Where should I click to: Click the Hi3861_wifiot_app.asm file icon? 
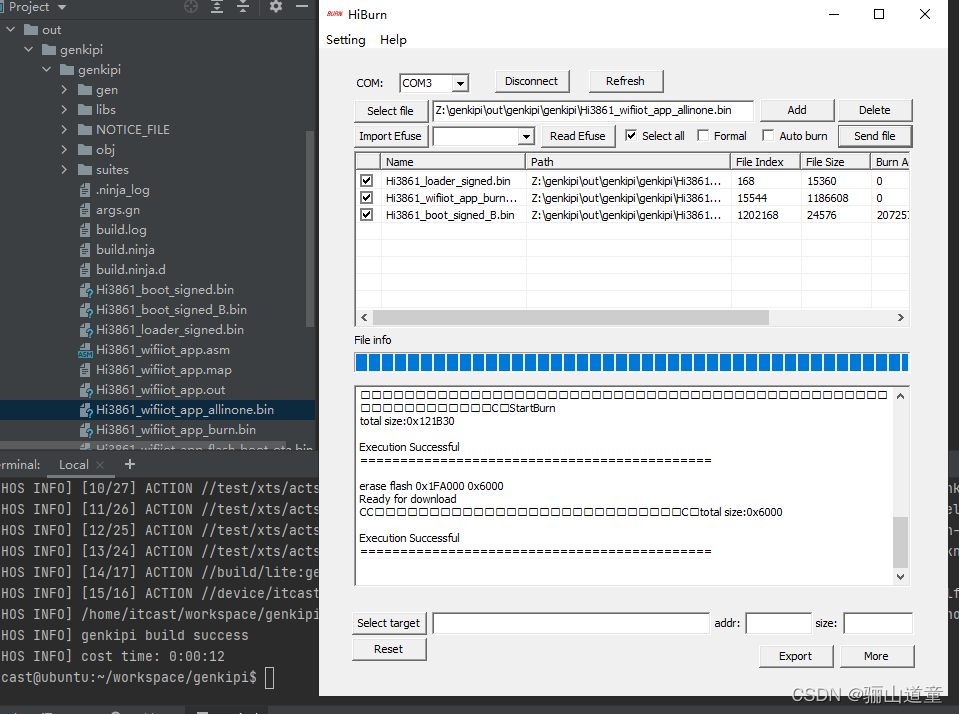pos(86,350)
